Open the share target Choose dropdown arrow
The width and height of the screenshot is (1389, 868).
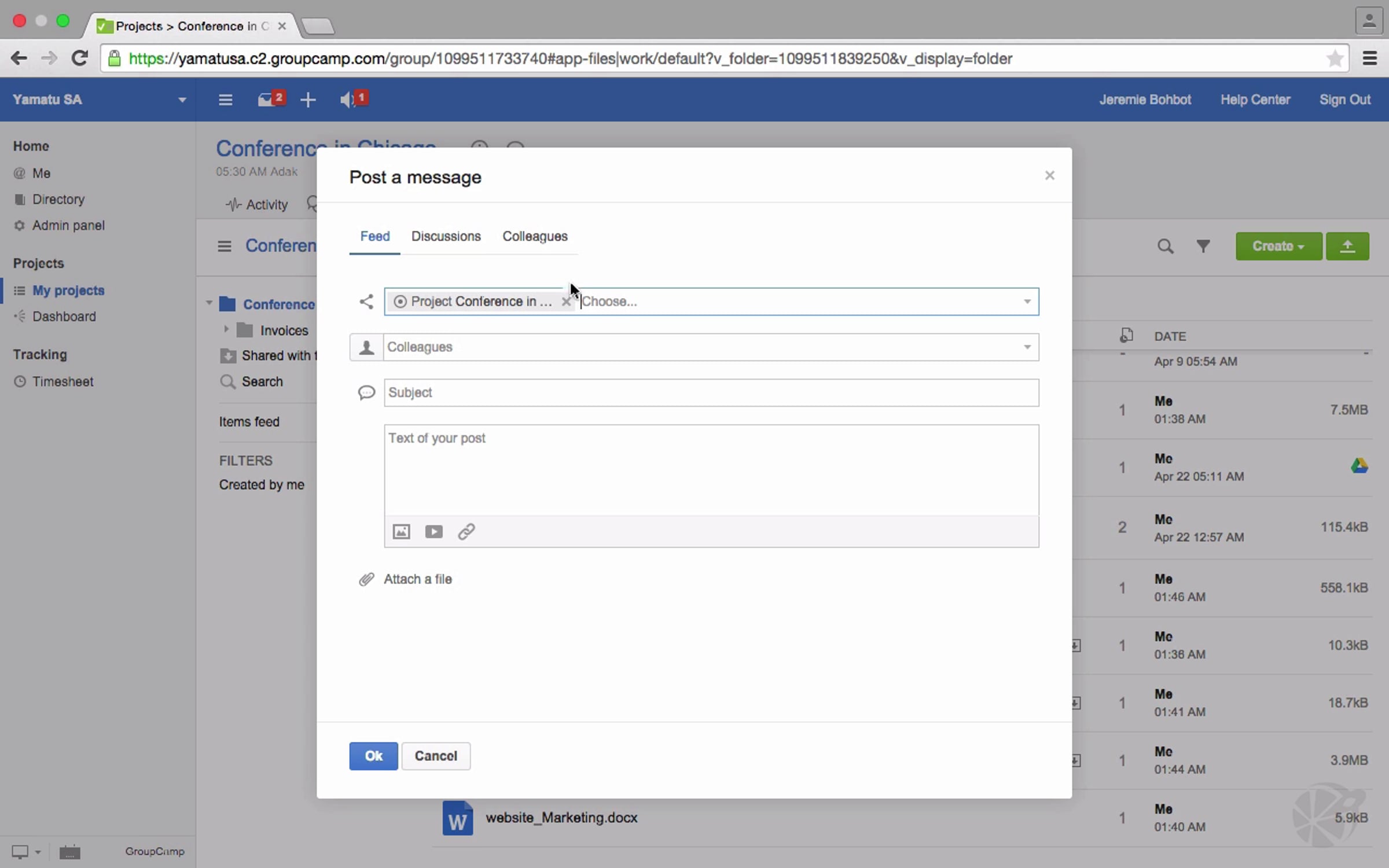[x=1027, y=301]
